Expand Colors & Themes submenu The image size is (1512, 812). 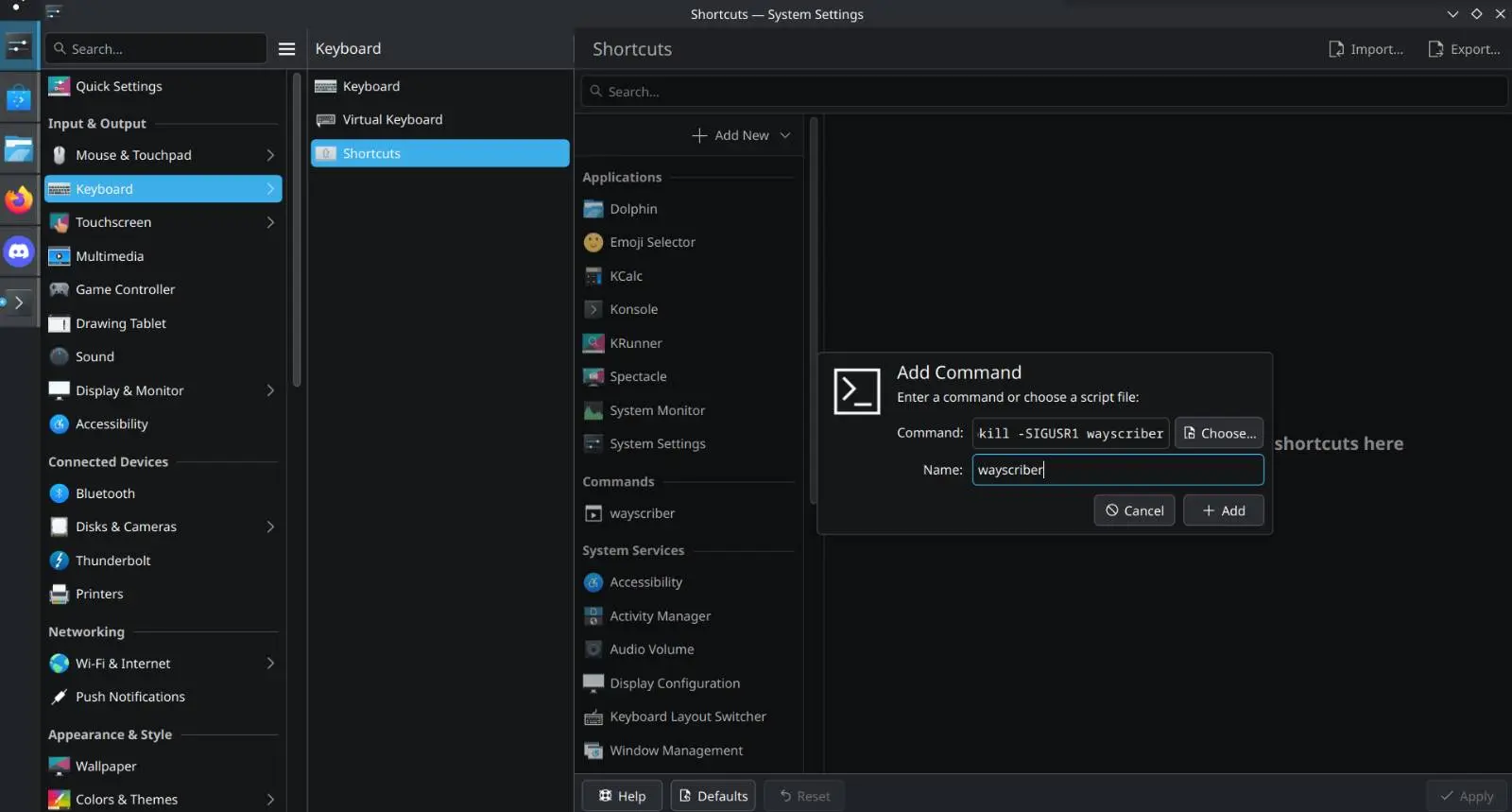point(270,800)
